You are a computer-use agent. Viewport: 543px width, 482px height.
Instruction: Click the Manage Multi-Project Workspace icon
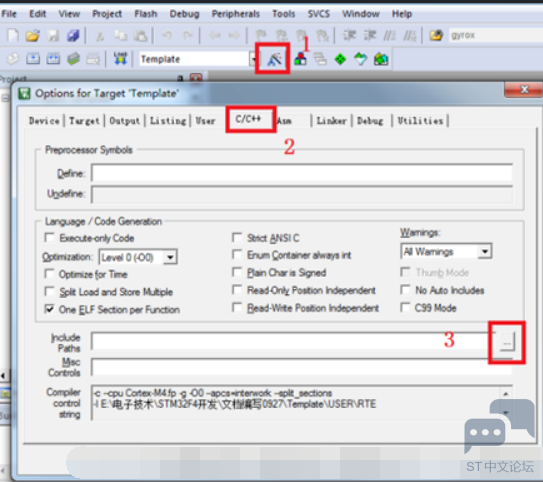[x=320, y=59]
